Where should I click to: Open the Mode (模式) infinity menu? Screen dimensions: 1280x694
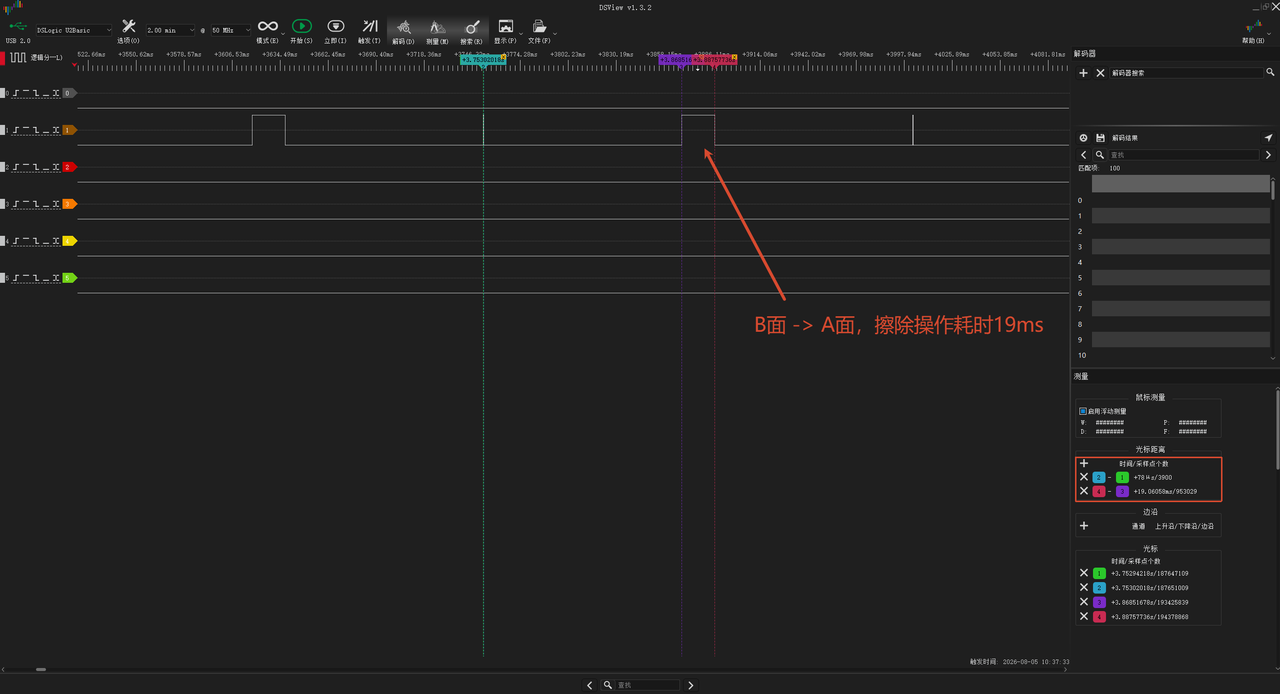click(x=268, y=30)
